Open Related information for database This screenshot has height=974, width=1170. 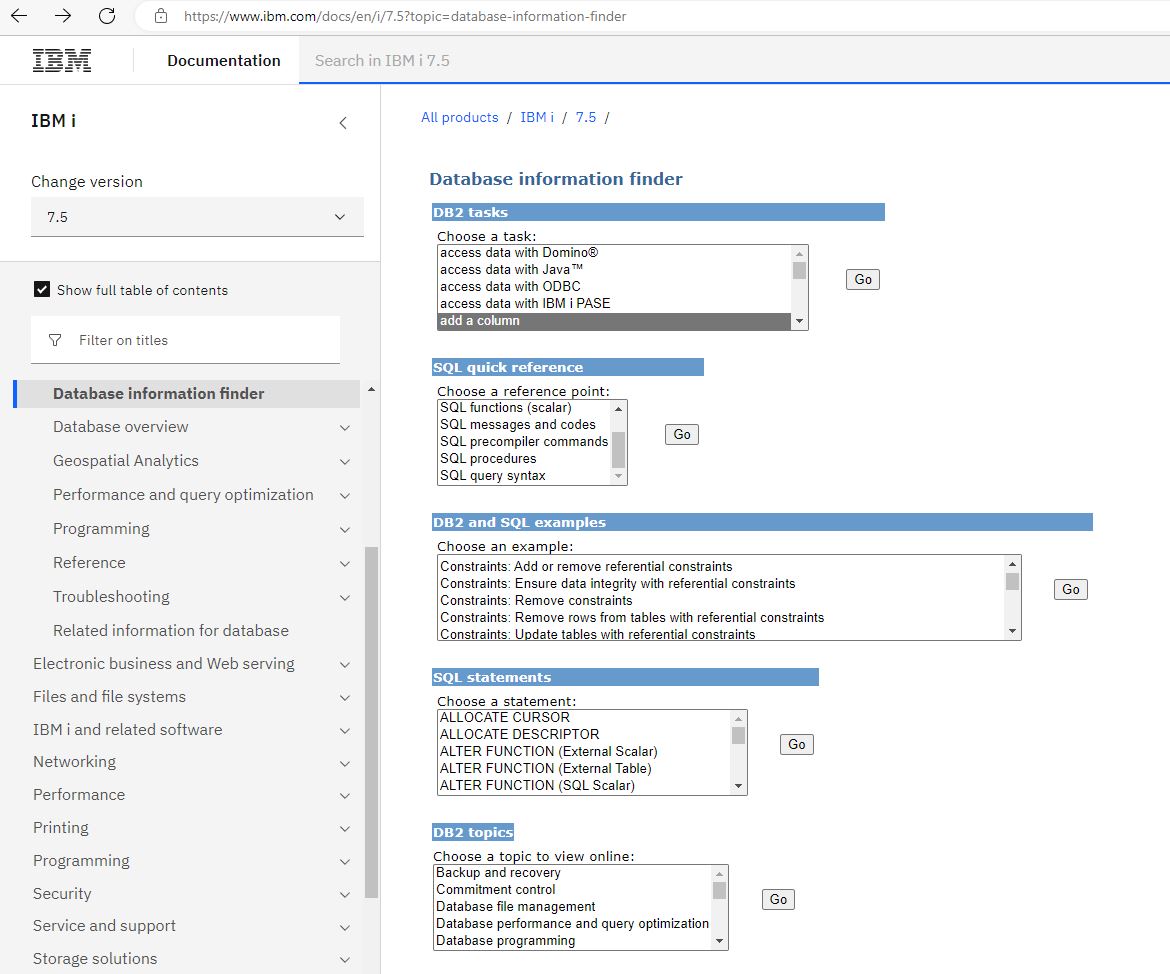coord(171,631)
